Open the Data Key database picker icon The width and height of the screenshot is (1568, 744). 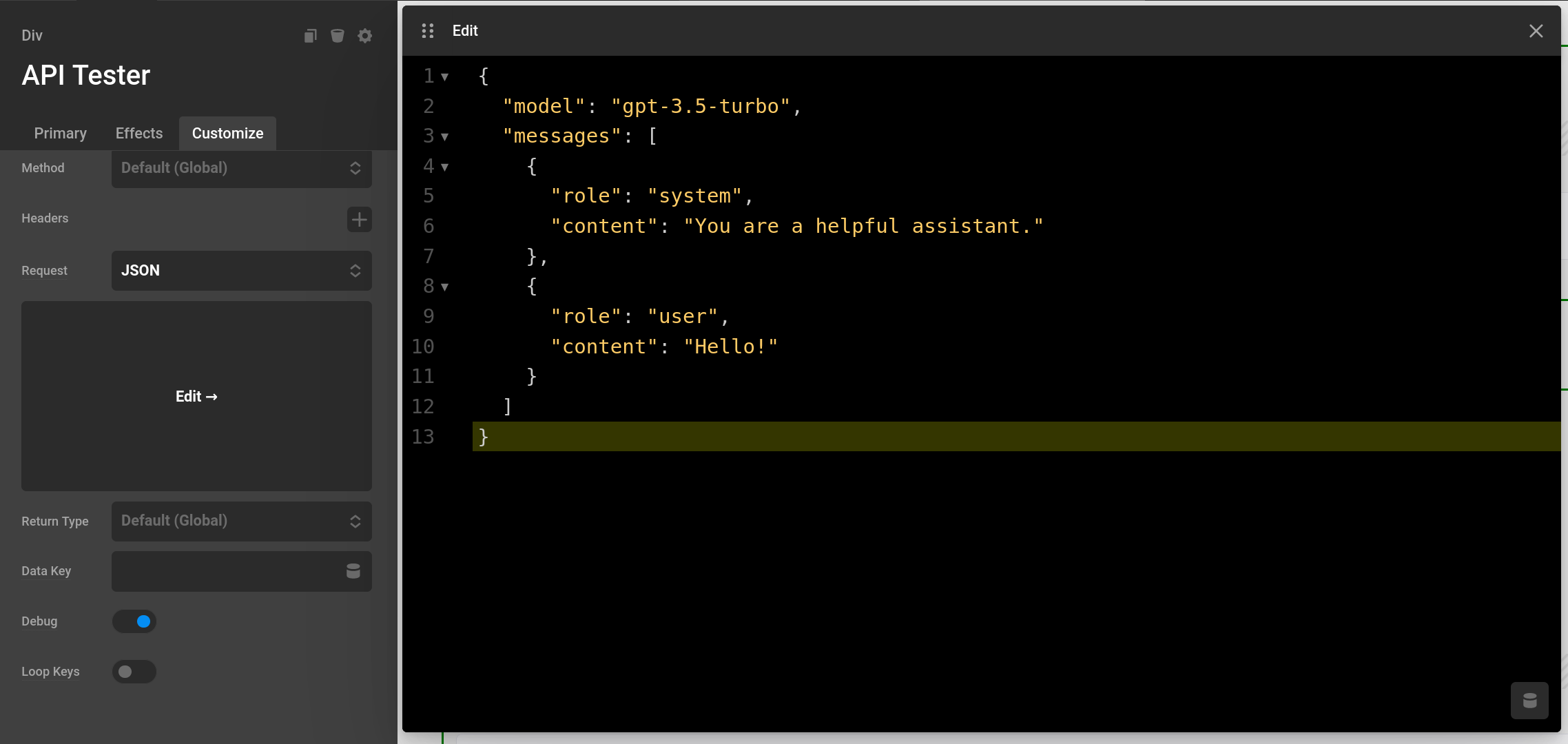pos(353,571)
